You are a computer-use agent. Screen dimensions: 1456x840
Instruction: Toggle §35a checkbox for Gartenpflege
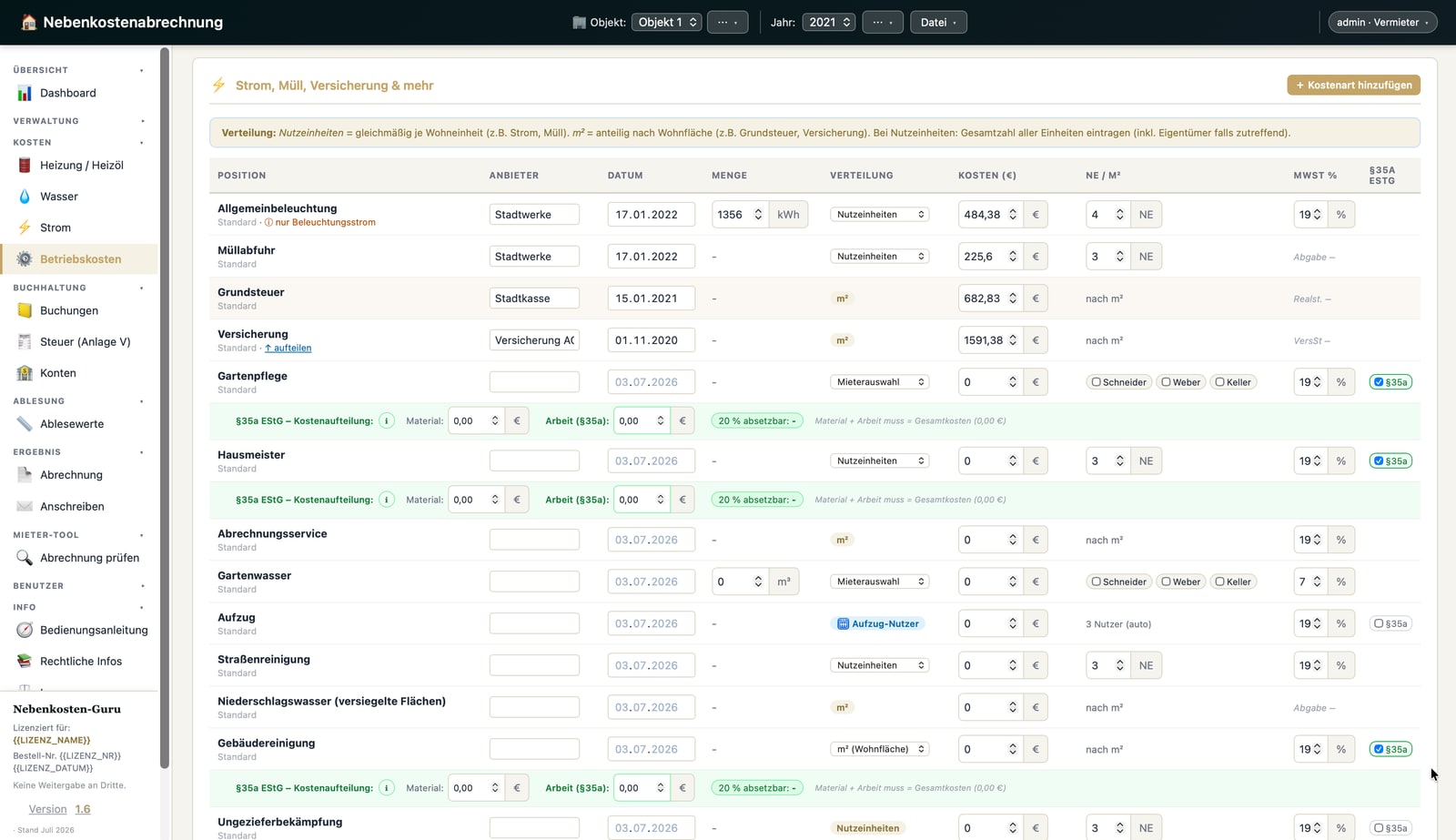tap(1379, 382)
